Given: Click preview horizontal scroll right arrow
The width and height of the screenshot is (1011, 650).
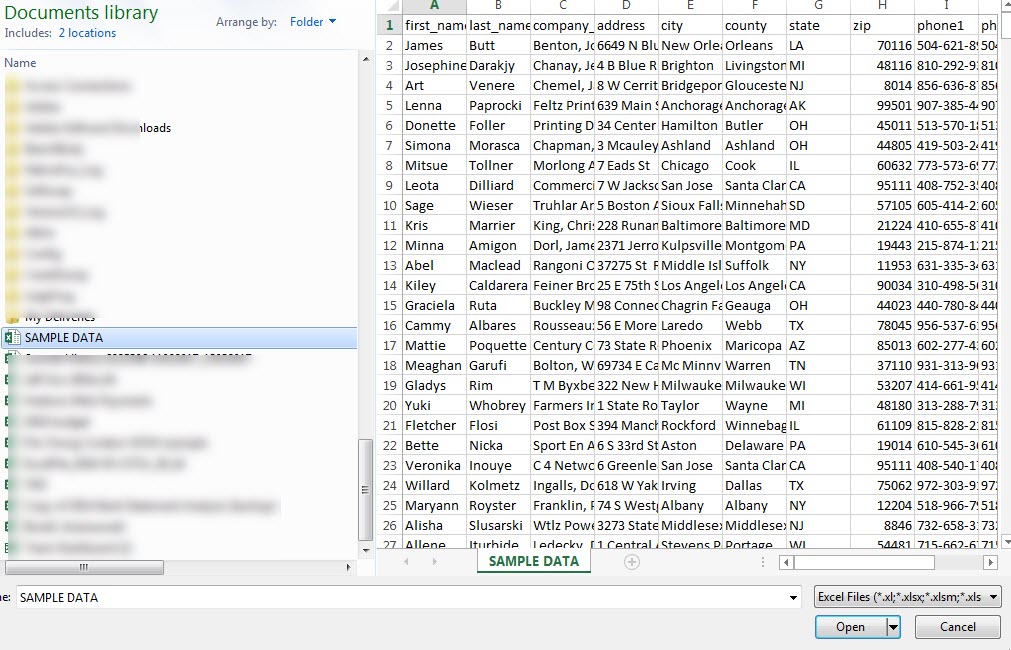Looking at the screenshot, I should pos(991,562).
